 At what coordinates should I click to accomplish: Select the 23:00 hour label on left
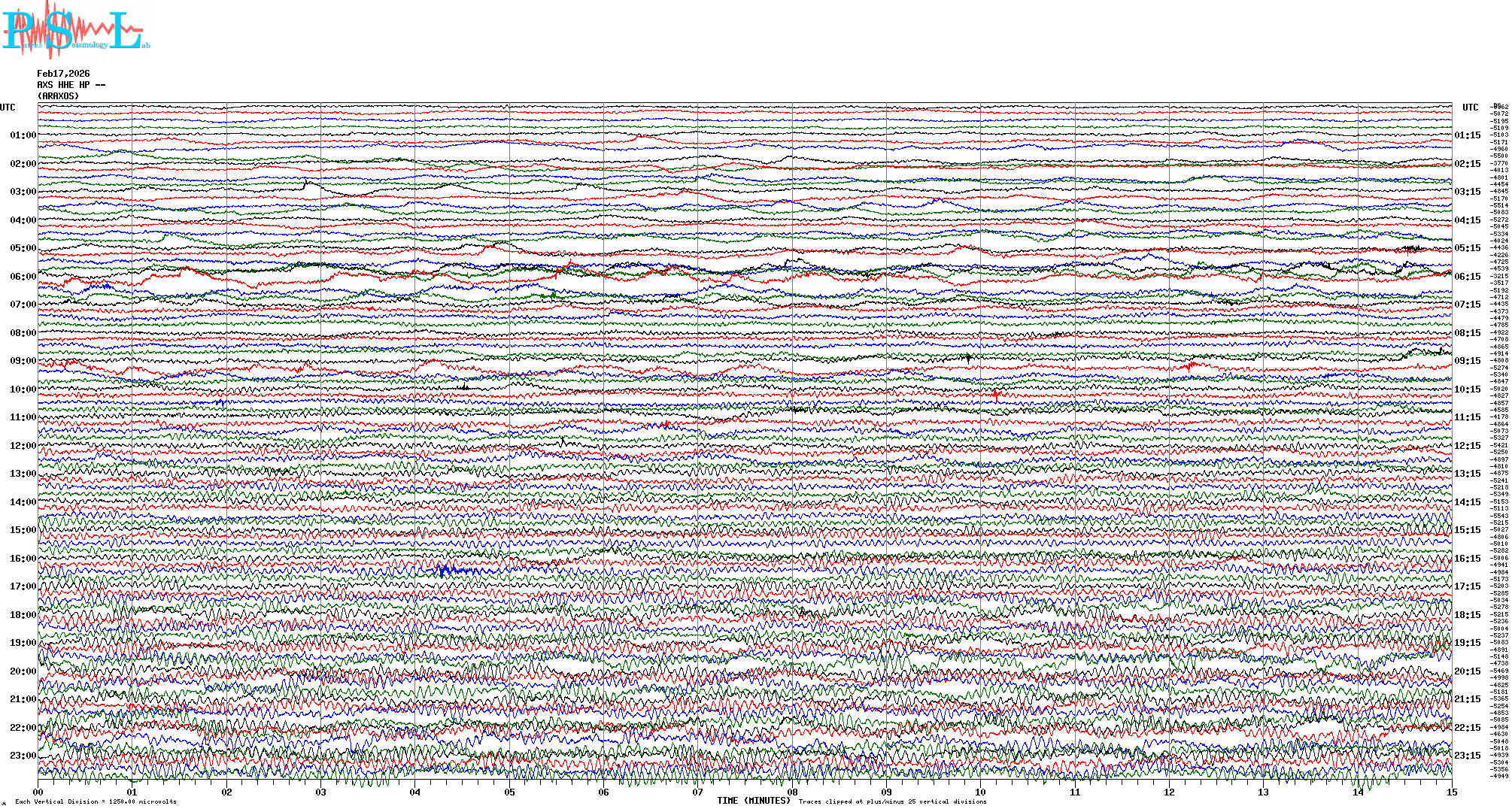tap(23, 756)
